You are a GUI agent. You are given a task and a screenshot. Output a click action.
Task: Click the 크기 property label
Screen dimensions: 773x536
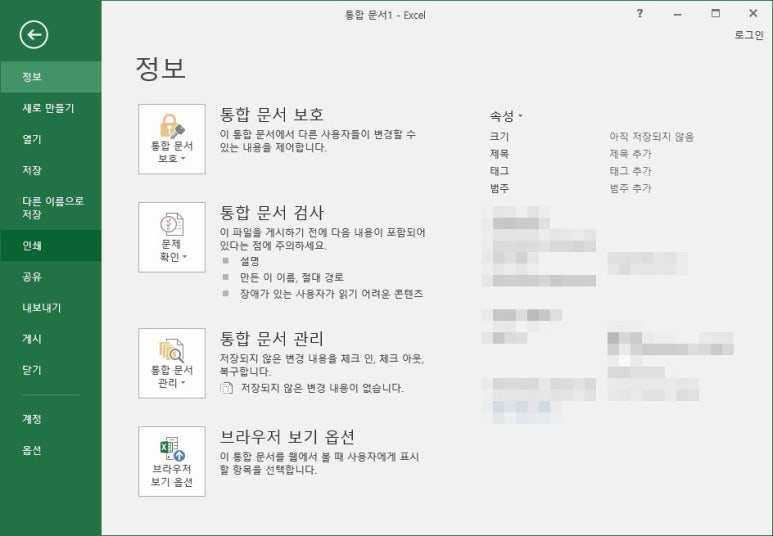click(x=499, y=137)
